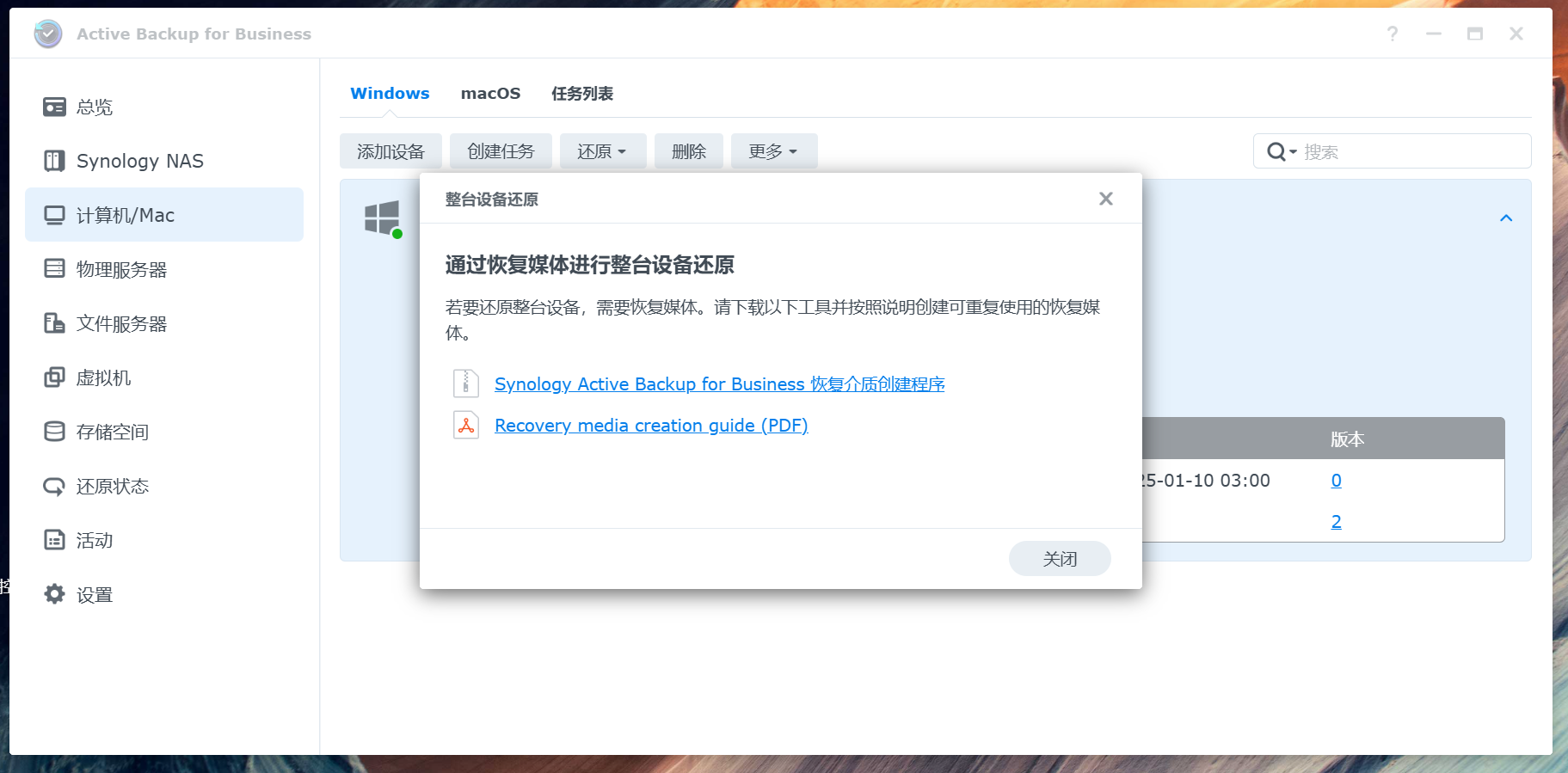Image resolution: width=1568 pixels, height=773 pixels.
Task: Open the 计算机/Mac section
Action: click(163, 215)
